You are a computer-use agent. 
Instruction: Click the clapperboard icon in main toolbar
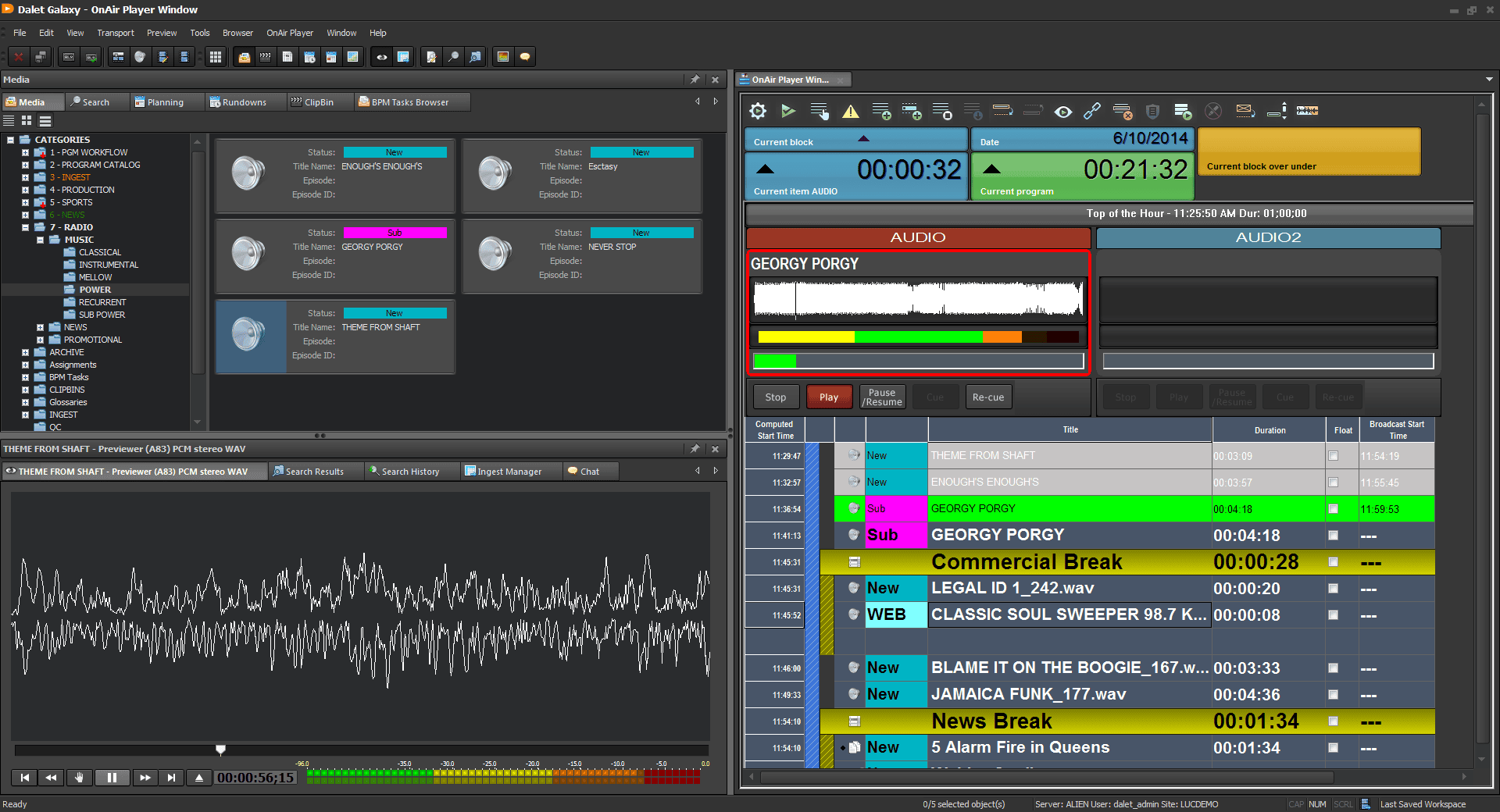click(x=266, y=56)
